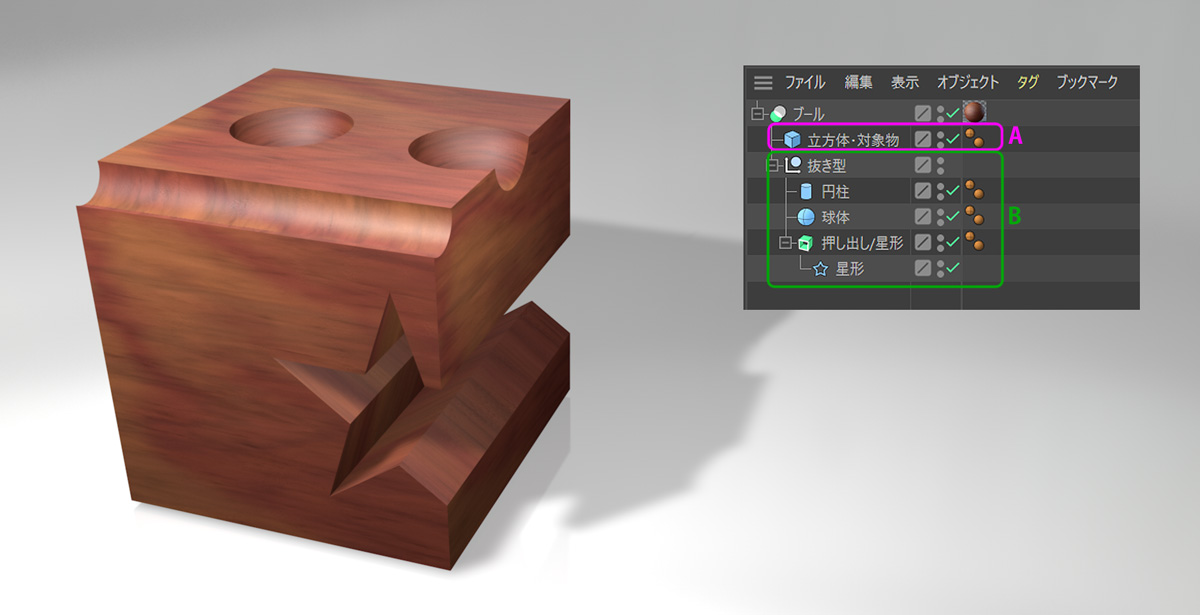Disable the ブール object green checkmark
Image resolution: width=1200 pixels, height=615 pixels.
pos(953,113)
